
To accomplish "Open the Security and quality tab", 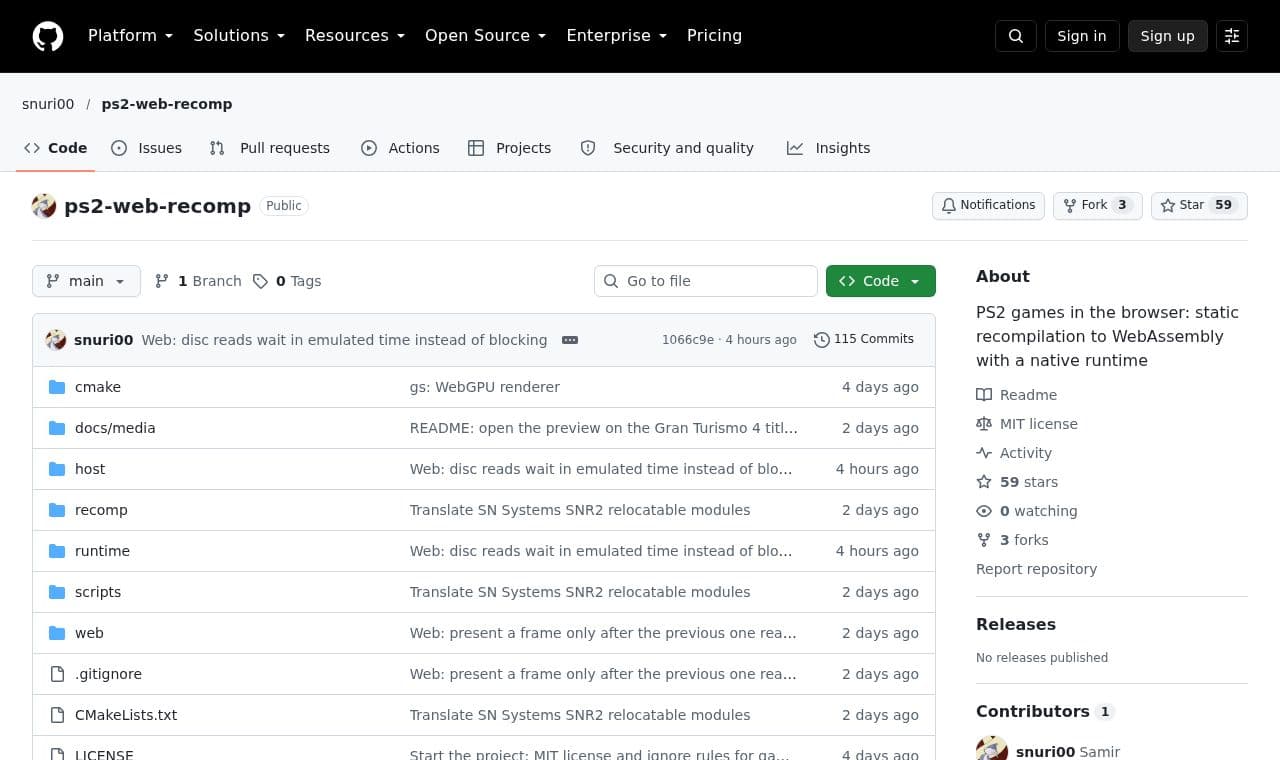I will [667, 148].
